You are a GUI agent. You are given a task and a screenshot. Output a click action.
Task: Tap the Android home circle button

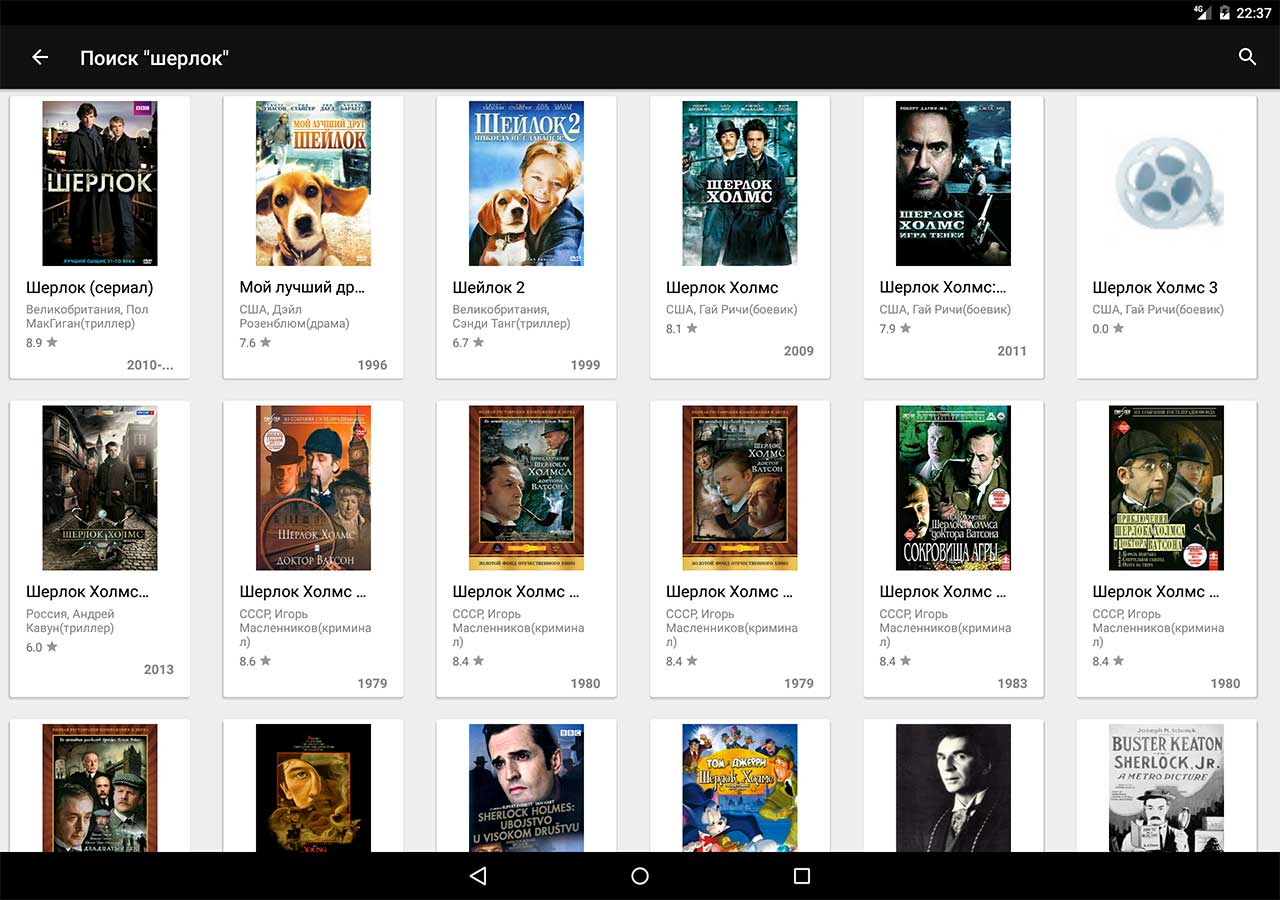640,876
